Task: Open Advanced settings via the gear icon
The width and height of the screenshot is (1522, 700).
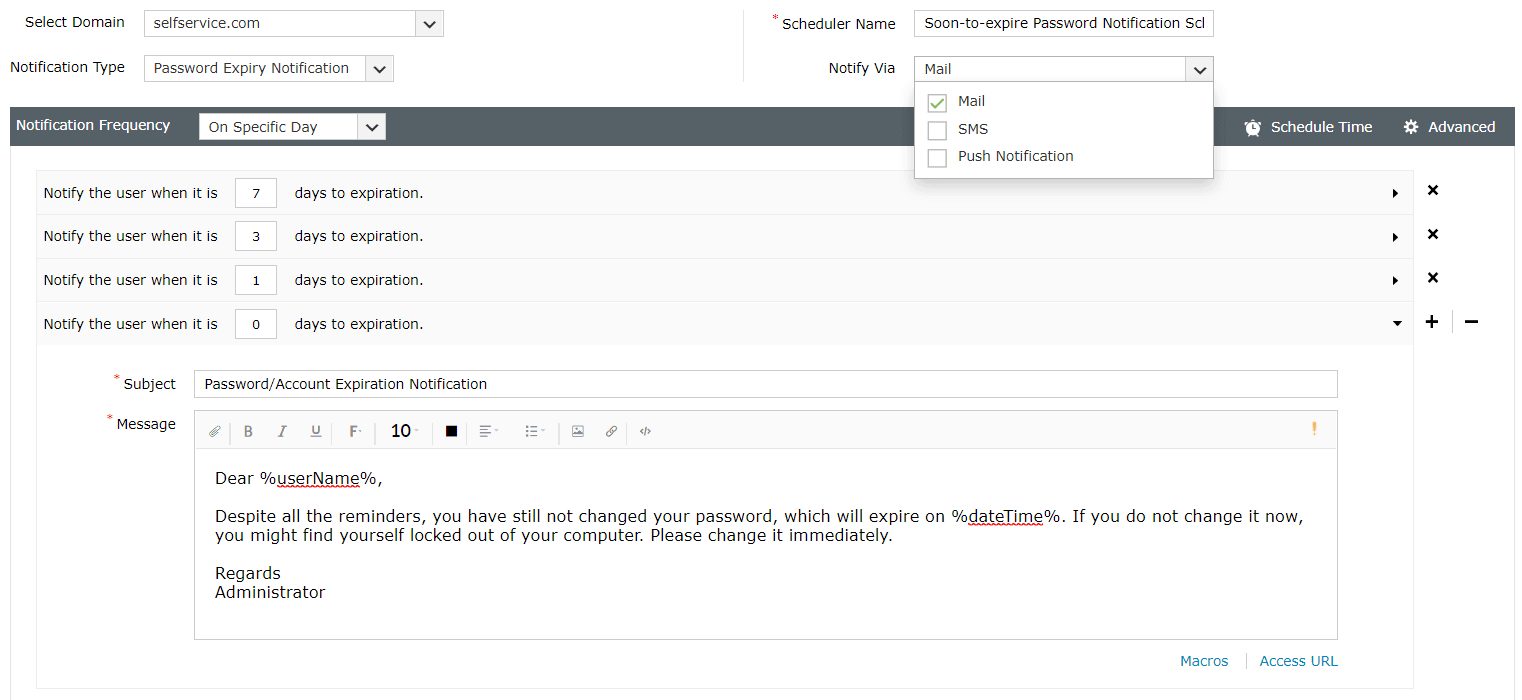Action: tap(1411, 126)
